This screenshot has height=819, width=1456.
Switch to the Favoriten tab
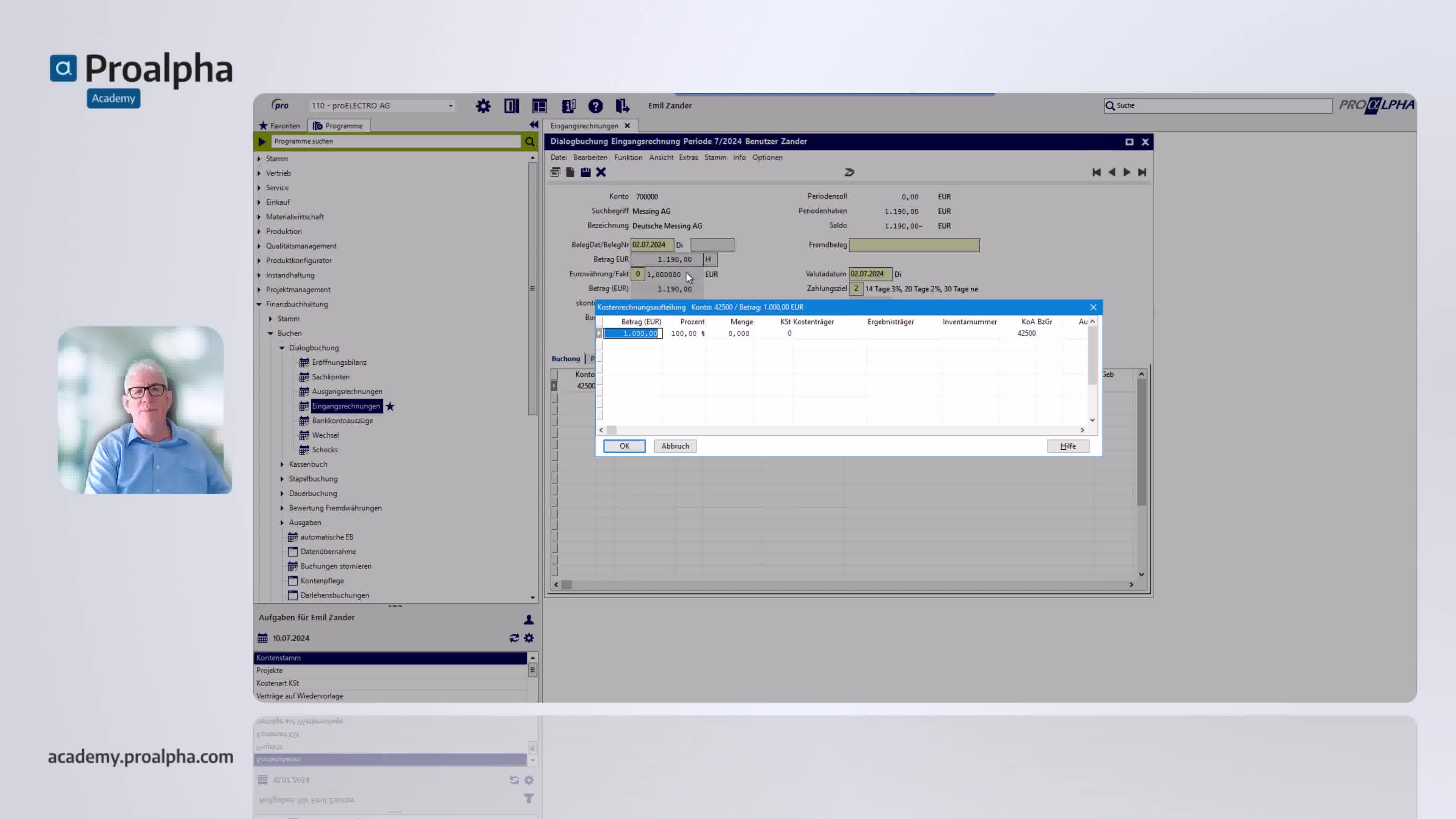[x=280, y=126]
